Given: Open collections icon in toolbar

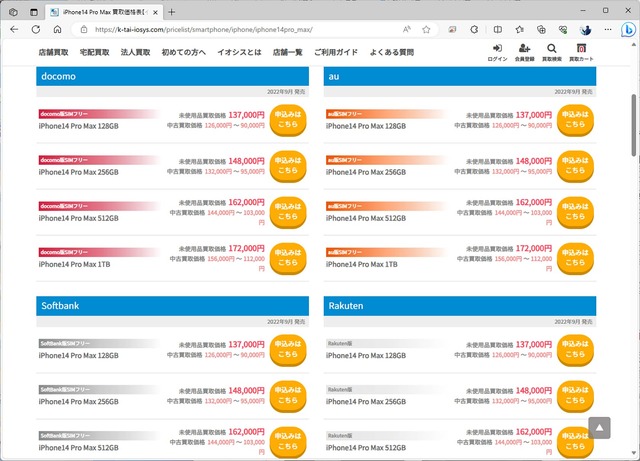Looking at the screenshot, I should 541,29.
